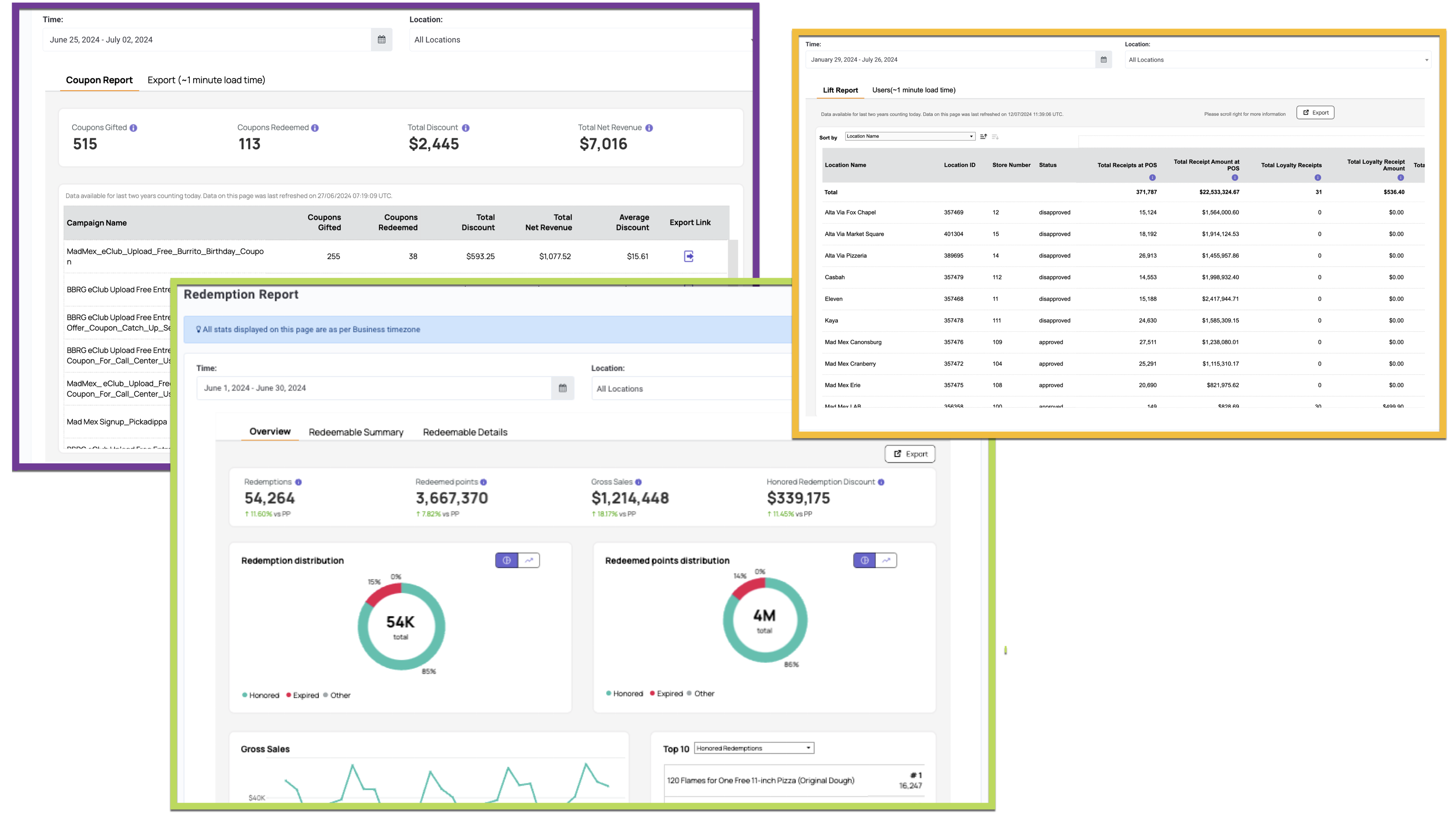
Task: Click the Export button in Redemption Report
Action: pyautogui.click(x=910, y=454)
